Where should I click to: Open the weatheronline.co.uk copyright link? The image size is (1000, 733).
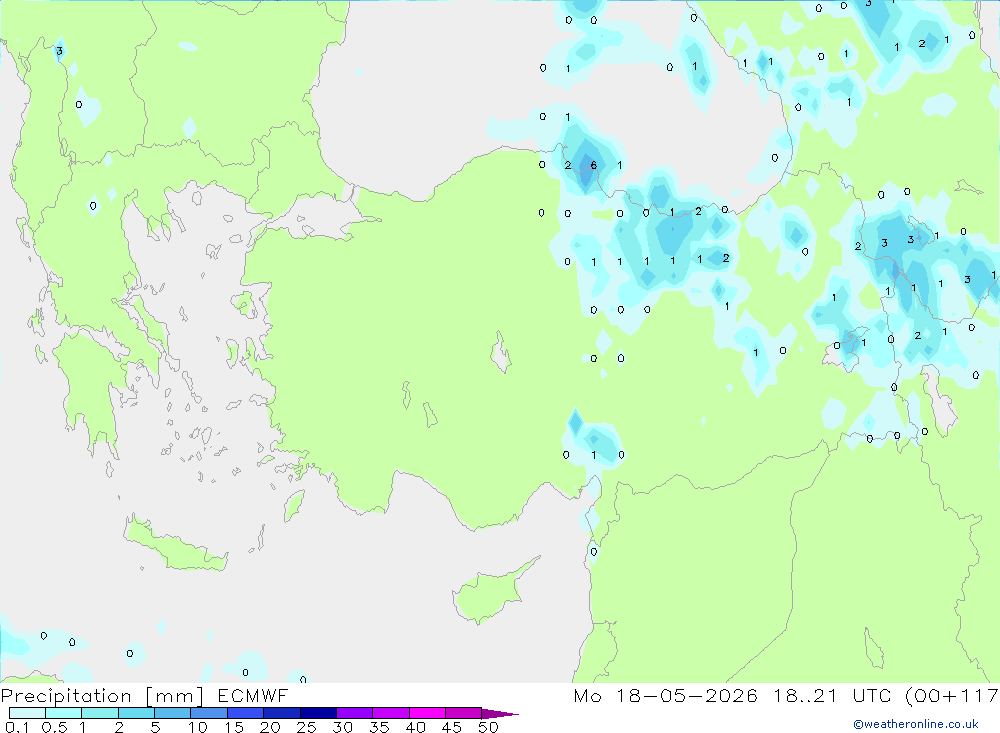pyautogui.click(x=916, y=724)
